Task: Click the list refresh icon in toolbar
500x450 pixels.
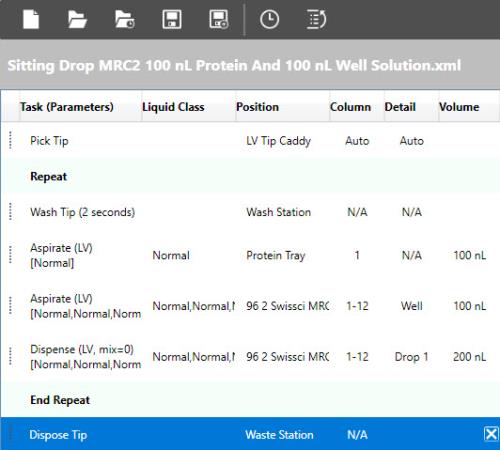Action: tap(316, 19)
